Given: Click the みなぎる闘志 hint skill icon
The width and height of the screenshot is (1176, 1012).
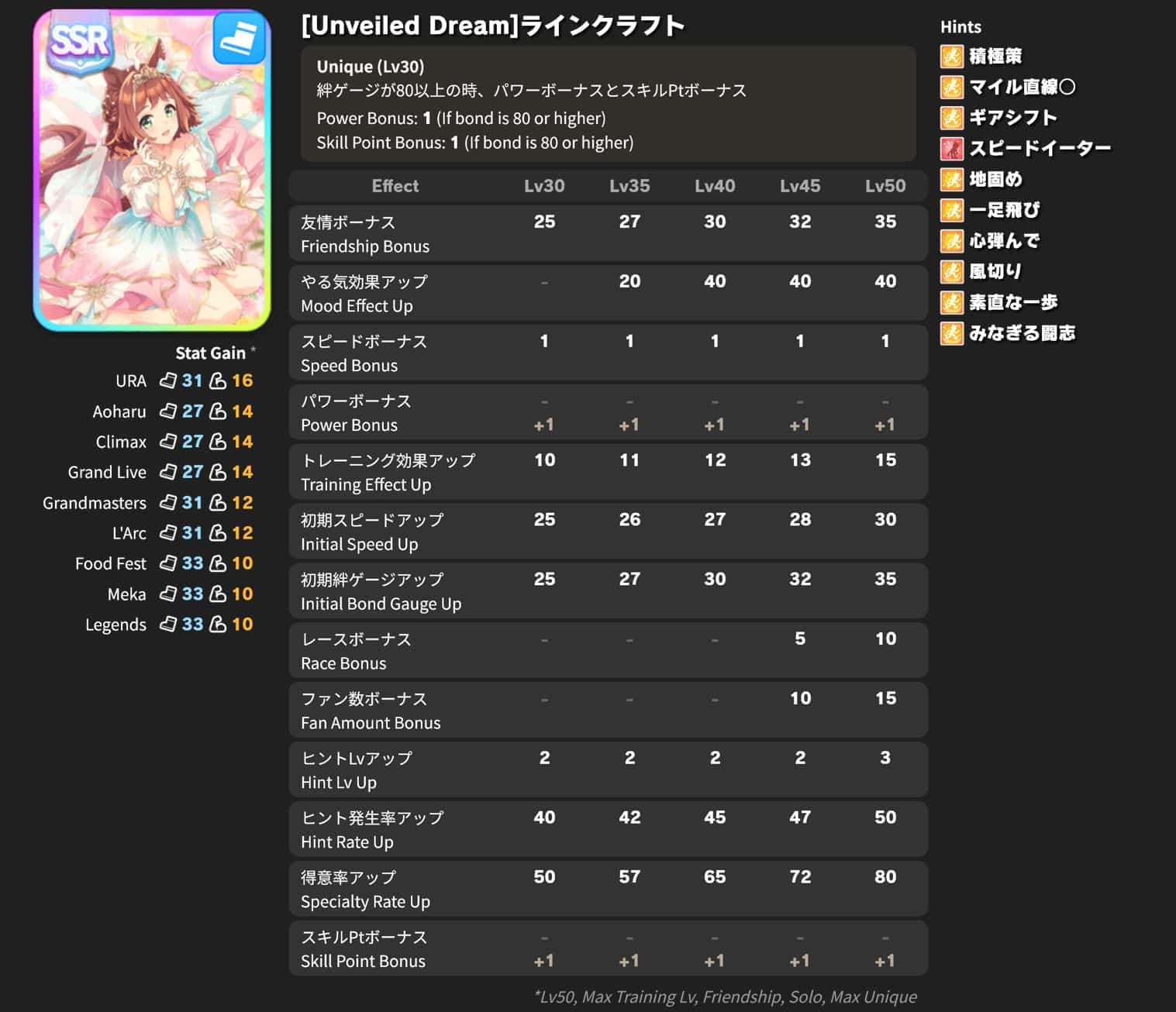Looking at the screenshot, I should point(951,333).
